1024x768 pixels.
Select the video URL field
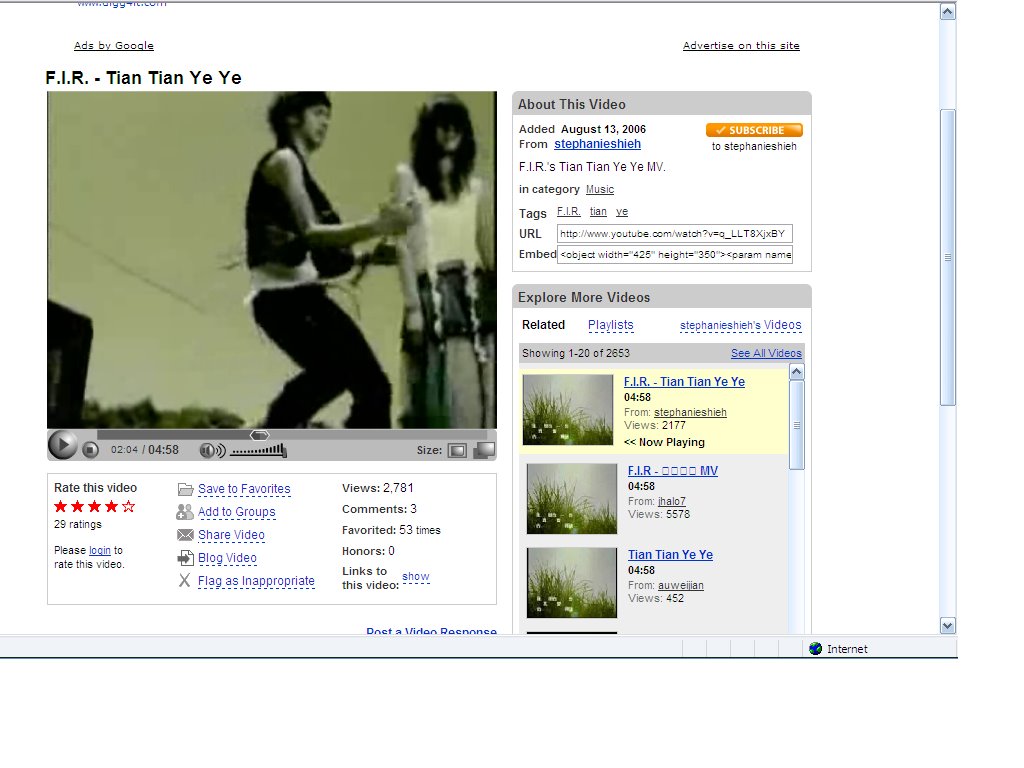[675, 234]
